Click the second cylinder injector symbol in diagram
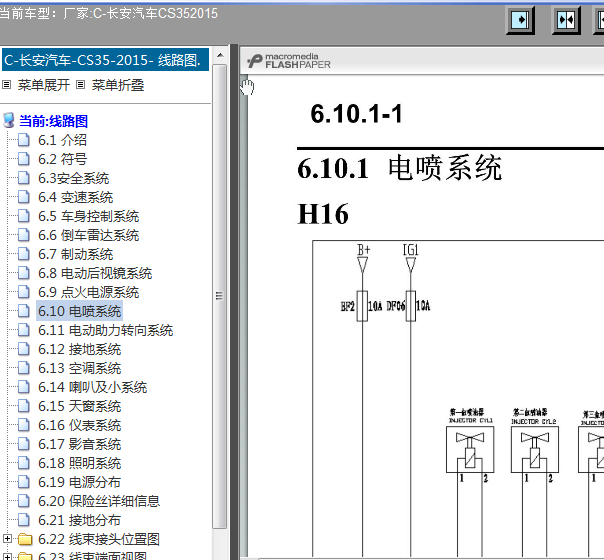Image resolution: width=604 pixels, height=560 pixels. click(535, 449)
